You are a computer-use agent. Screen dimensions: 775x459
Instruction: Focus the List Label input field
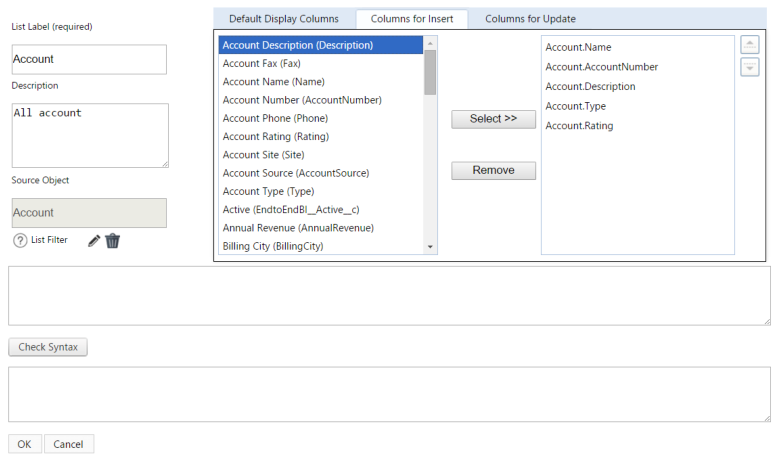89,59
